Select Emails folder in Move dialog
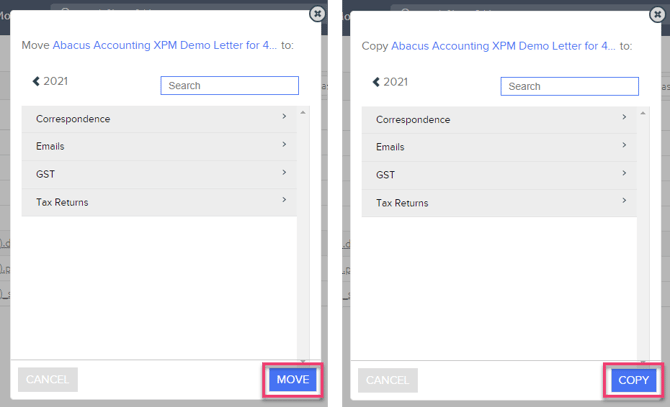670x407 pixels. [159, 146]
